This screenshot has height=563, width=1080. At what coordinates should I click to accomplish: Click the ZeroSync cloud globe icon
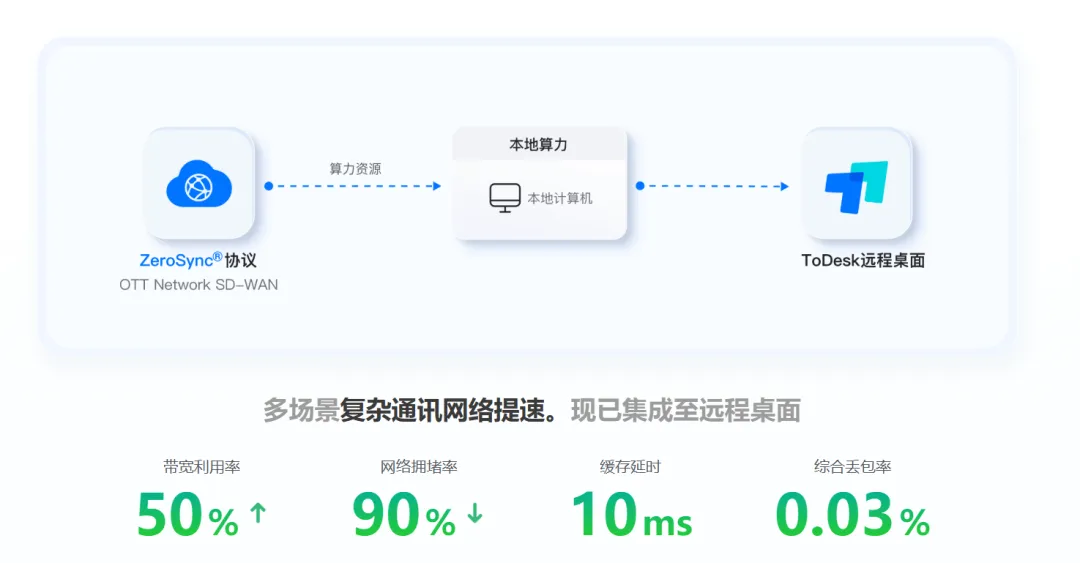point(199,183)
